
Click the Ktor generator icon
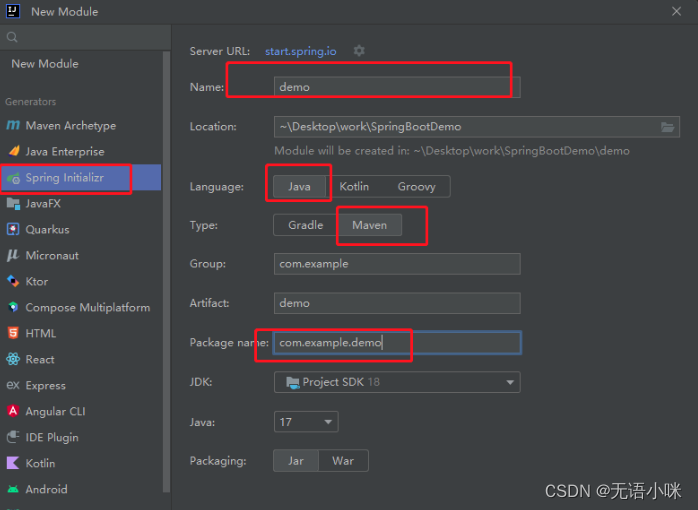(13, 281)
